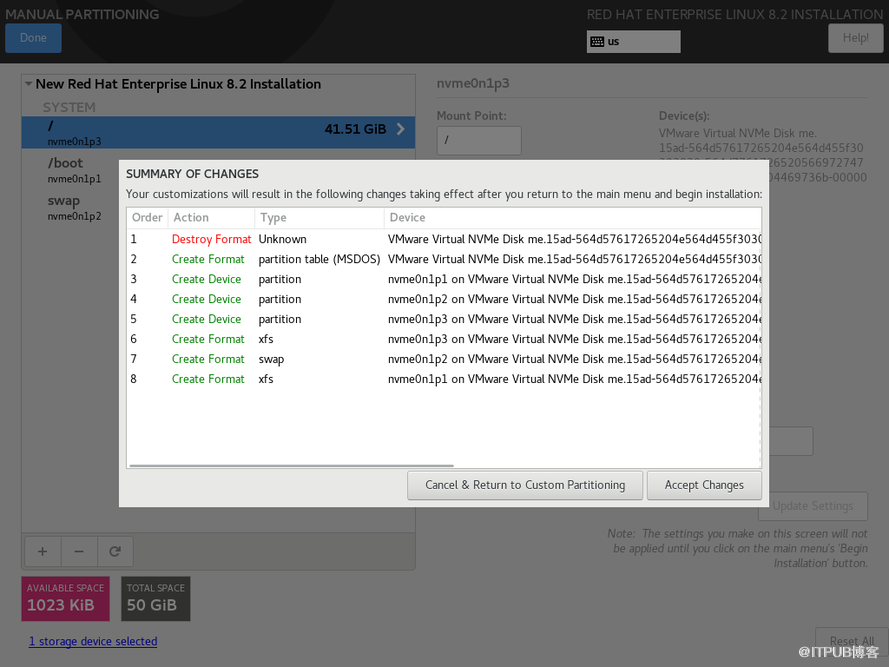The height and width of the screenshot is (667, 889).
Task: Click the Action column header
Action: (x=211, y=217)
